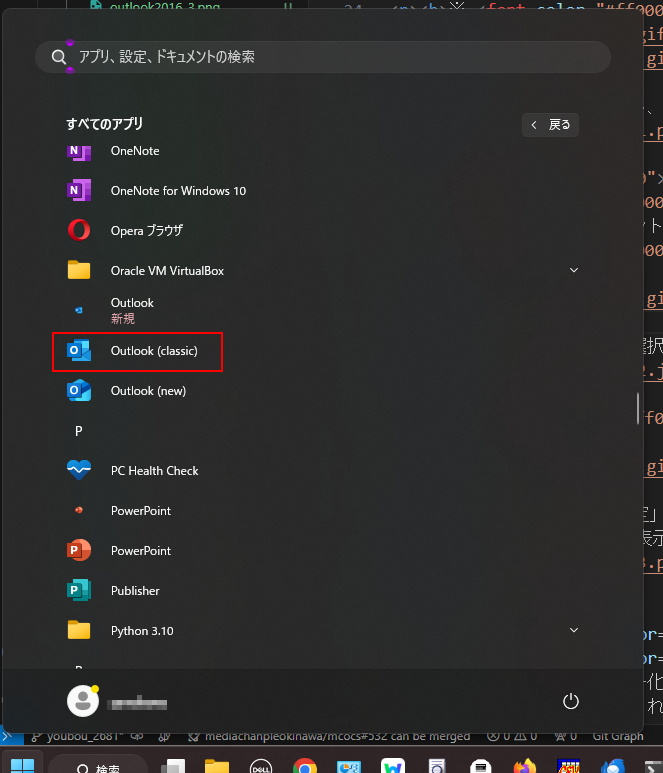Launch PC Health Check
Screen dimensions: 663x773
154,471
